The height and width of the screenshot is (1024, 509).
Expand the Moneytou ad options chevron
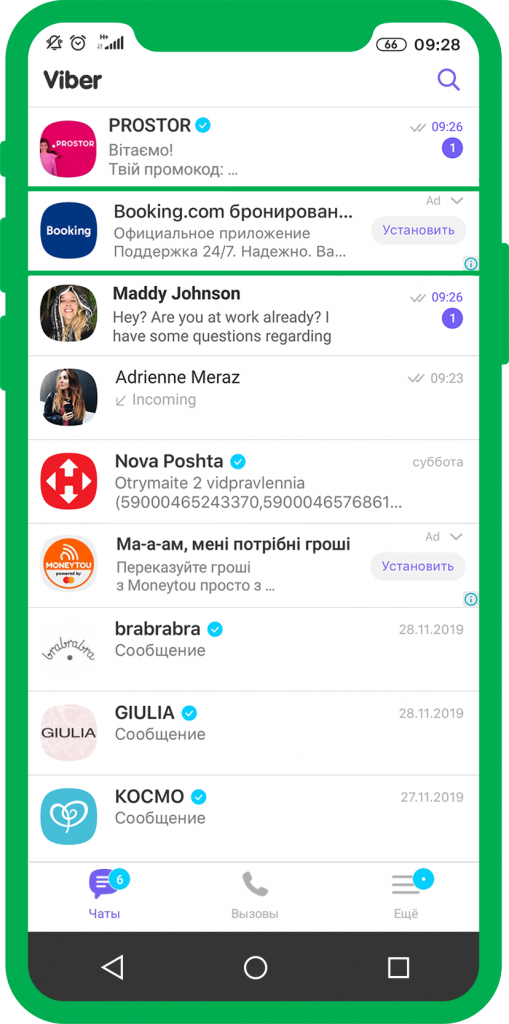click(x=457, y=537)
